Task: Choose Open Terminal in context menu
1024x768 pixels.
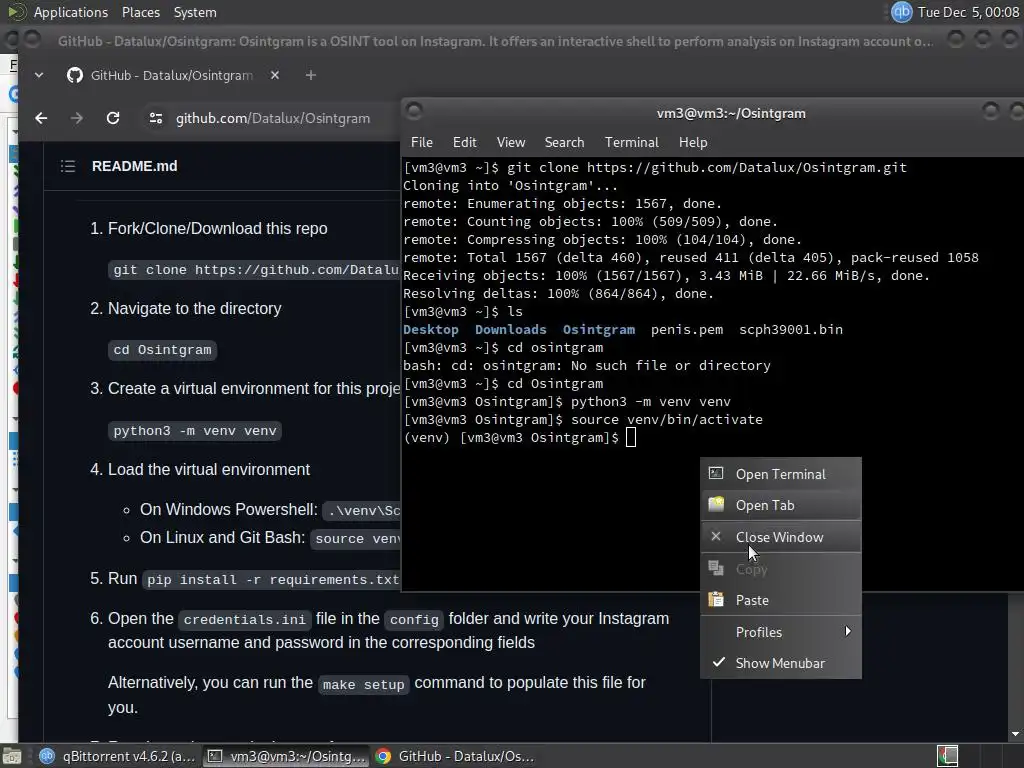Action: pos(781,474)
